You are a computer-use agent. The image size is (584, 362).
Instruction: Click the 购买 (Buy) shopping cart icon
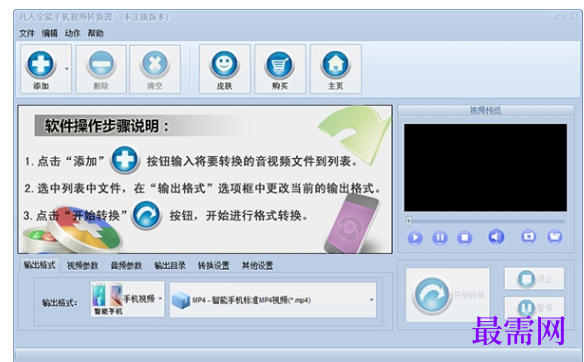pyautogui.click(x=279, y=64)
